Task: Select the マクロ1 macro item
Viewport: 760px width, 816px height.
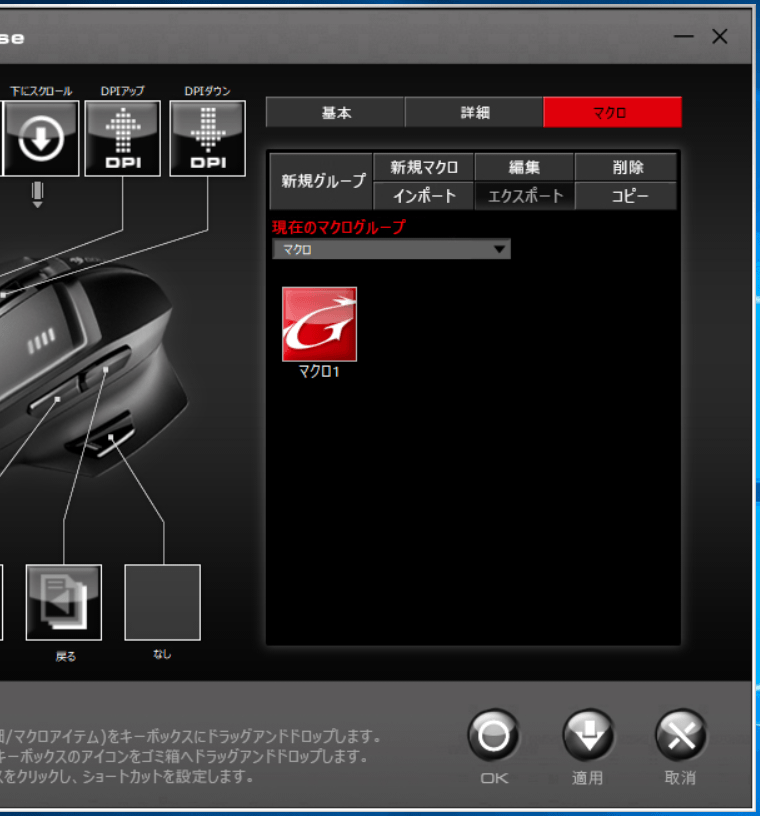Action: pyautogui.click(x=320, y=324)
